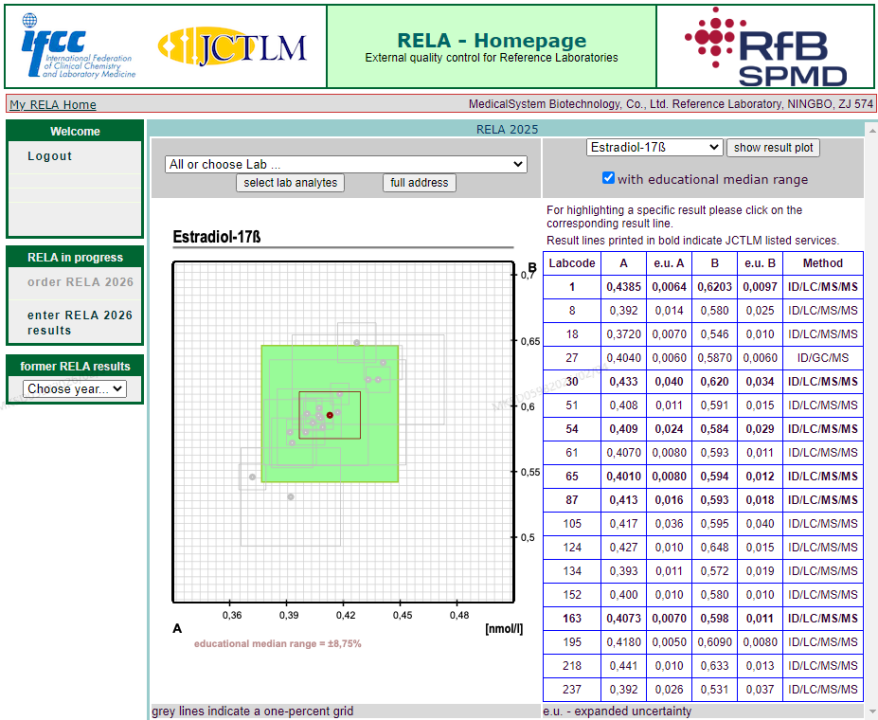Go to My RELA Home

(53, 105)
